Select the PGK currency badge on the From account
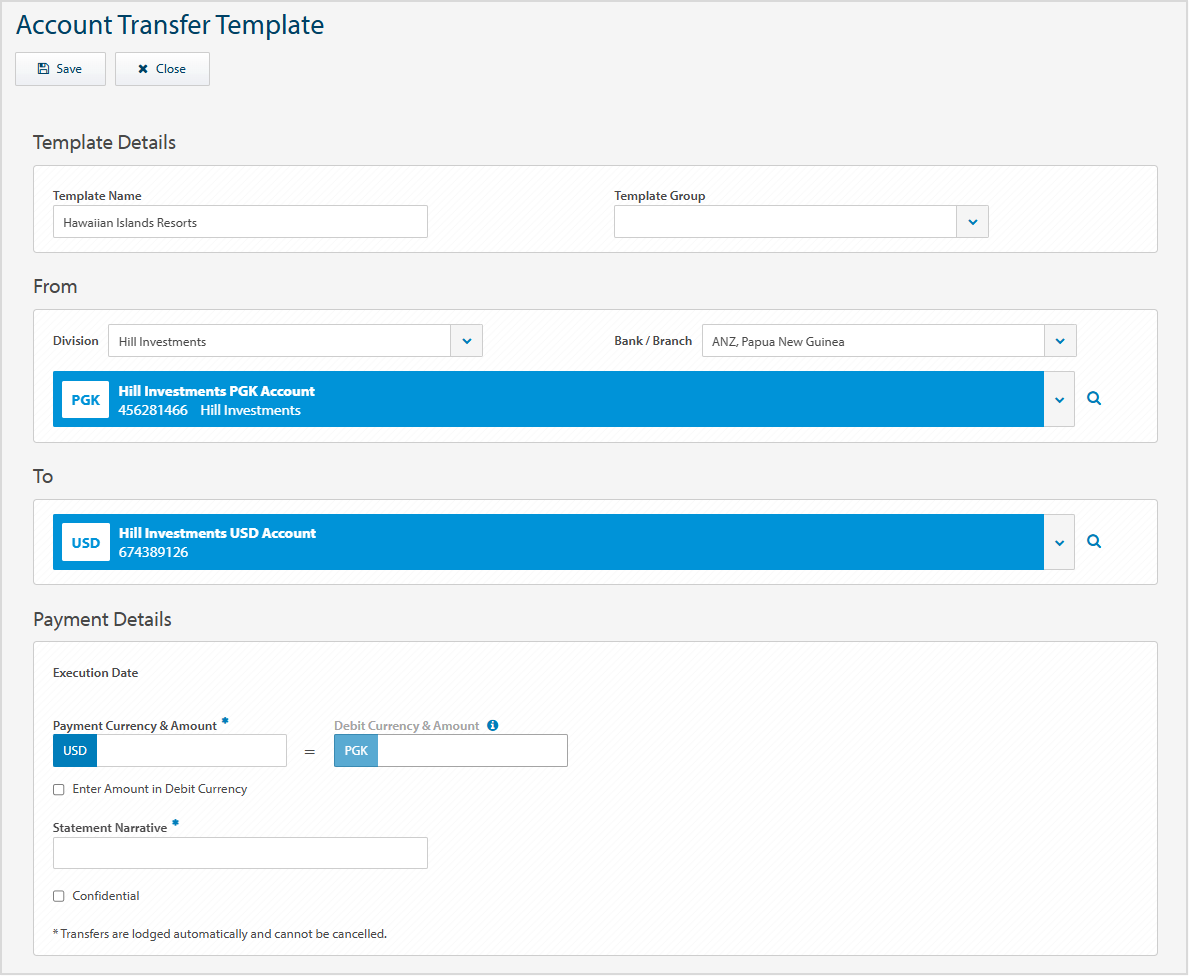Image resolution: width=1190 pixels, height=977 pixels. (x=85, y=399)
